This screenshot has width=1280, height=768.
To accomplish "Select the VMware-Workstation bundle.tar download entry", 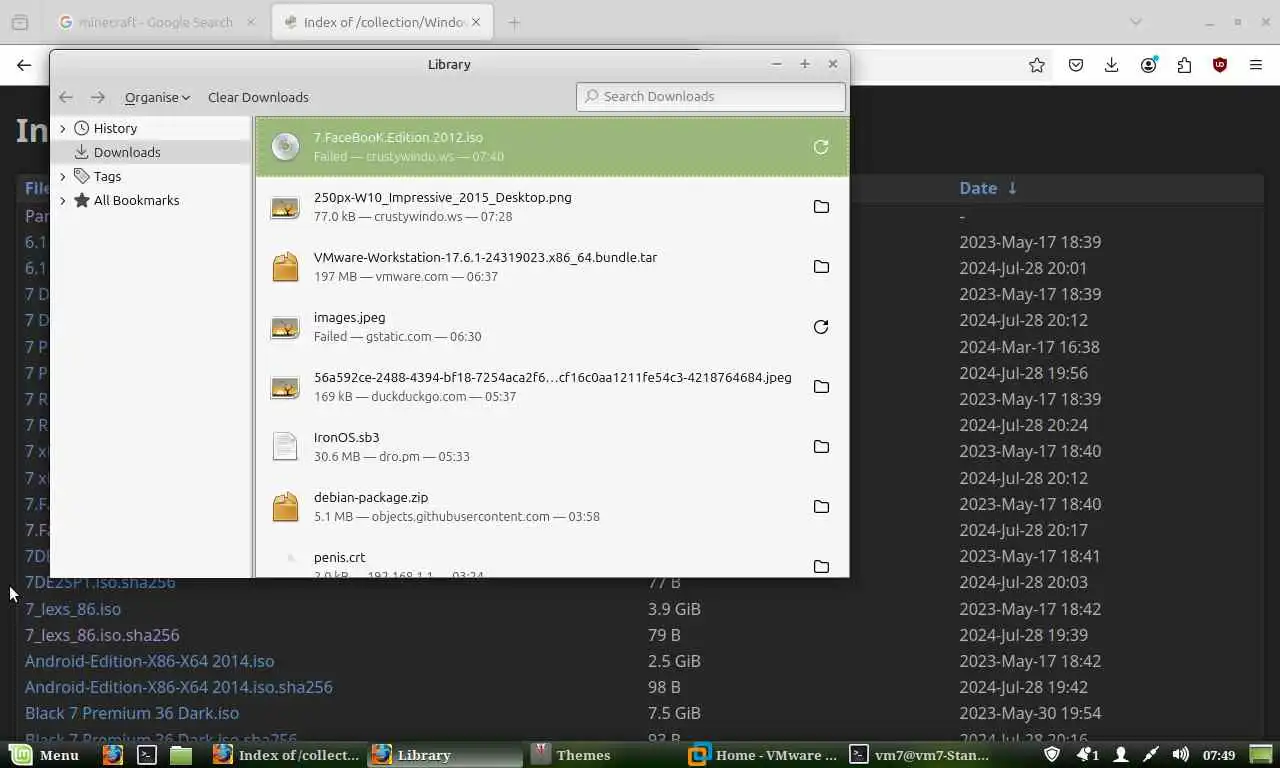I will 552,267.
